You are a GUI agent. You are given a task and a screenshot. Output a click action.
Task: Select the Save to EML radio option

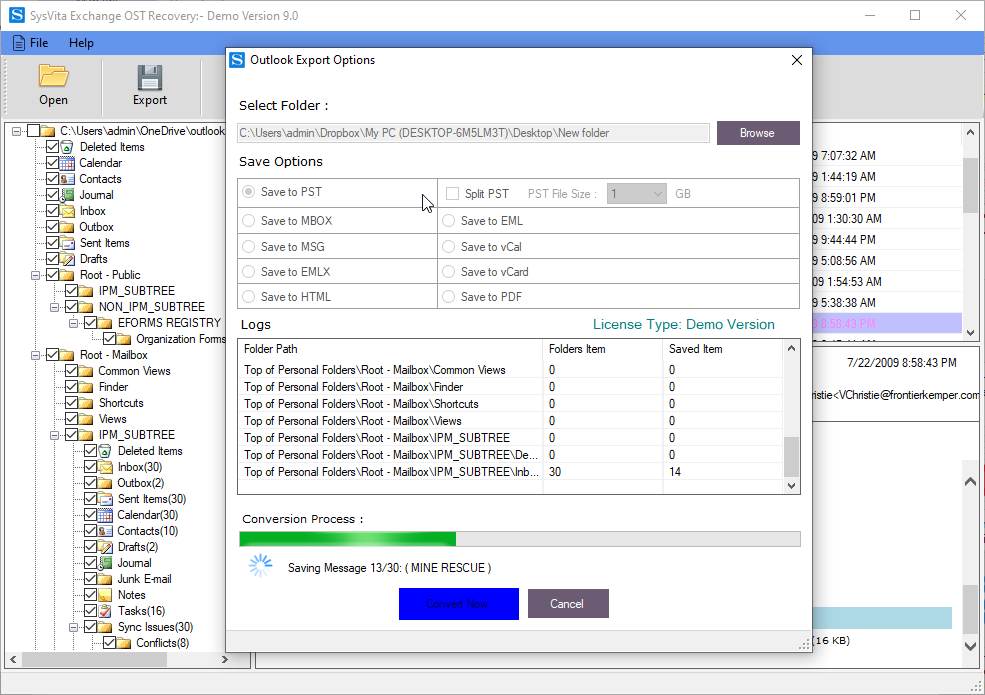449,221
